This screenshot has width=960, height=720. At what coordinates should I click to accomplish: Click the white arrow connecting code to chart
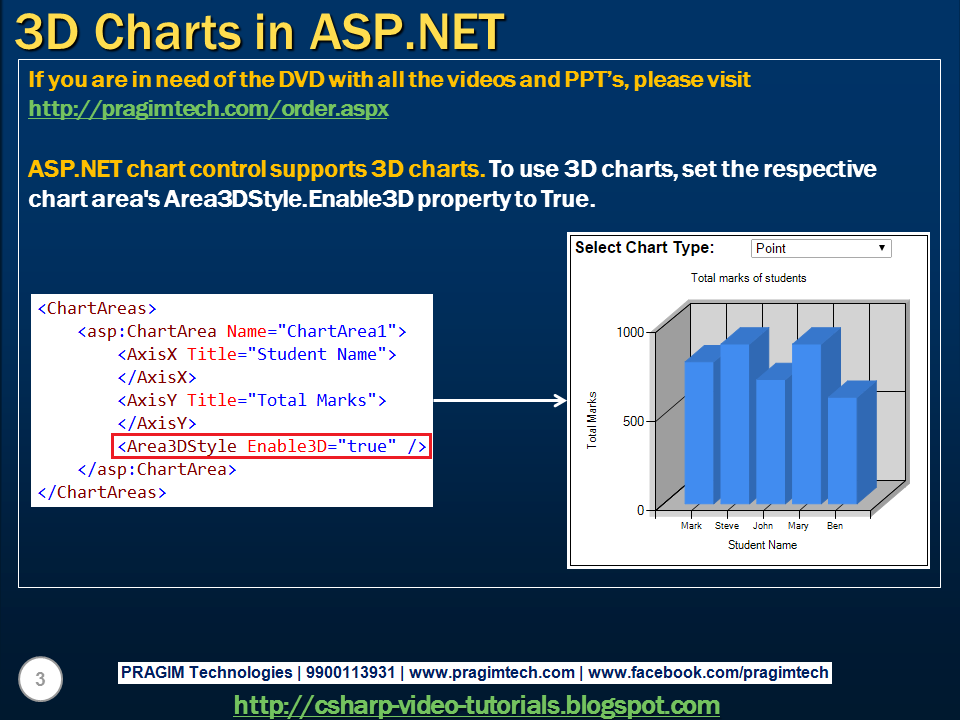[x=500, y=400]
